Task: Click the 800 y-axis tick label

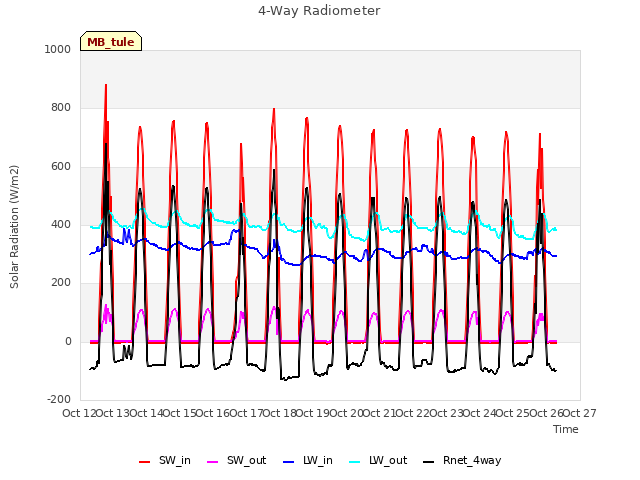Action: pos(61,108)
